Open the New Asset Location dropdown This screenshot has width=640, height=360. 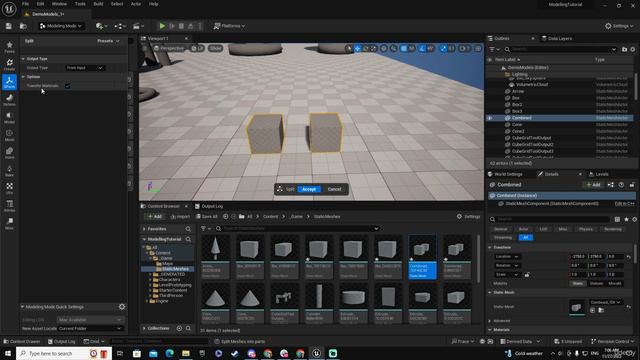point(90,328)
